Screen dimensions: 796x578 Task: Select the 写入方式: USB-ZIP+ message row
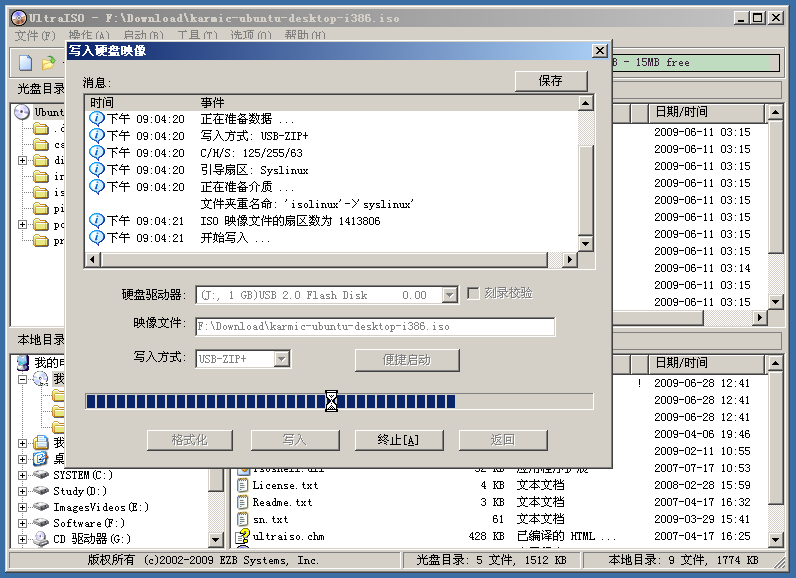coord(333,136)
